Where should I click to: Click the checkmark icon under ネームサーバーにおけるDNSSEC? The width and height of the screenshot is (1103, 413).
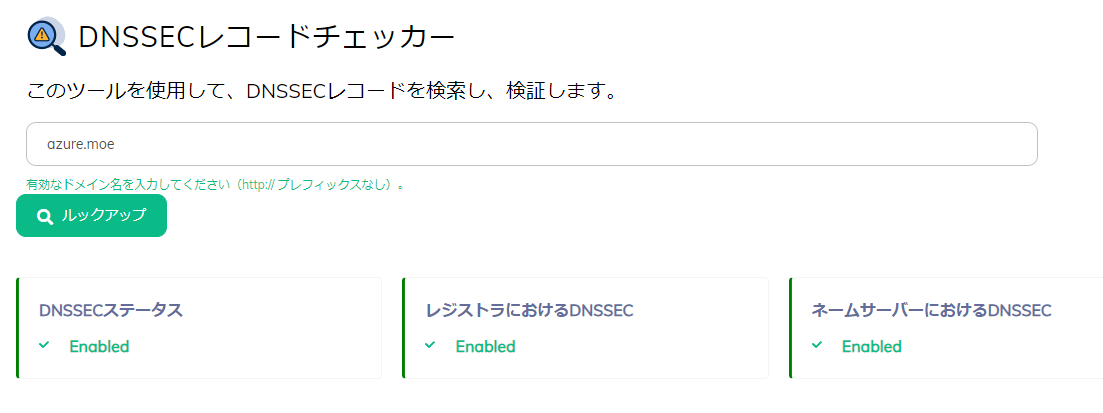point(817,345)
